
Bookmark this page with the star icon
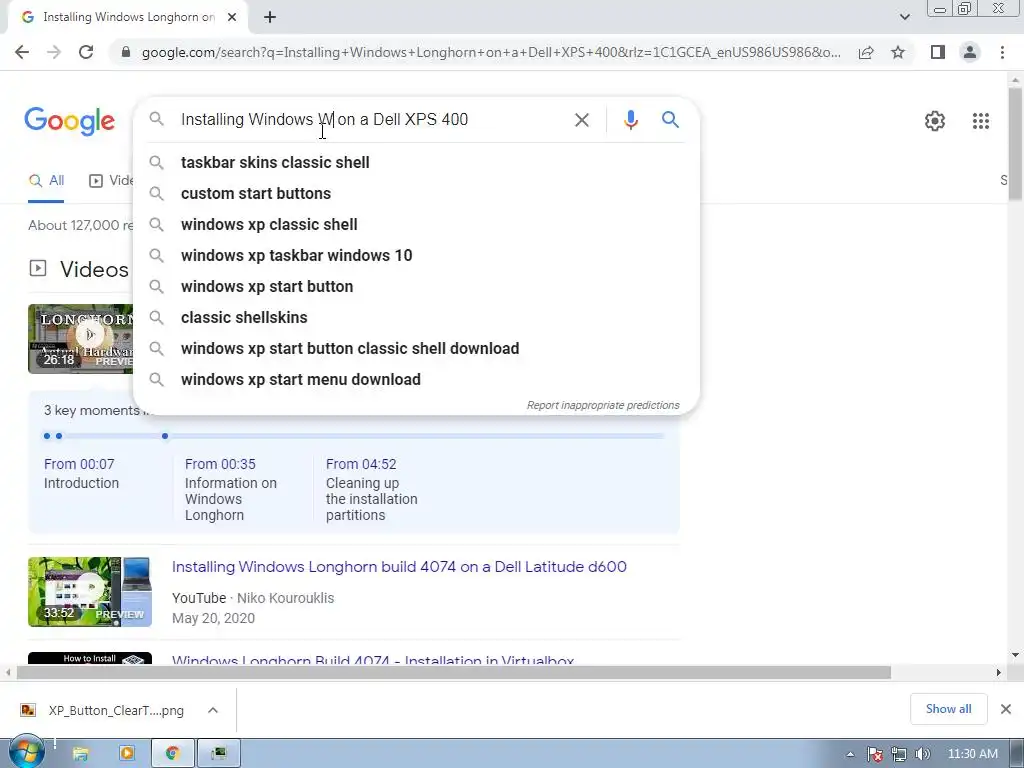pos(898,52)
